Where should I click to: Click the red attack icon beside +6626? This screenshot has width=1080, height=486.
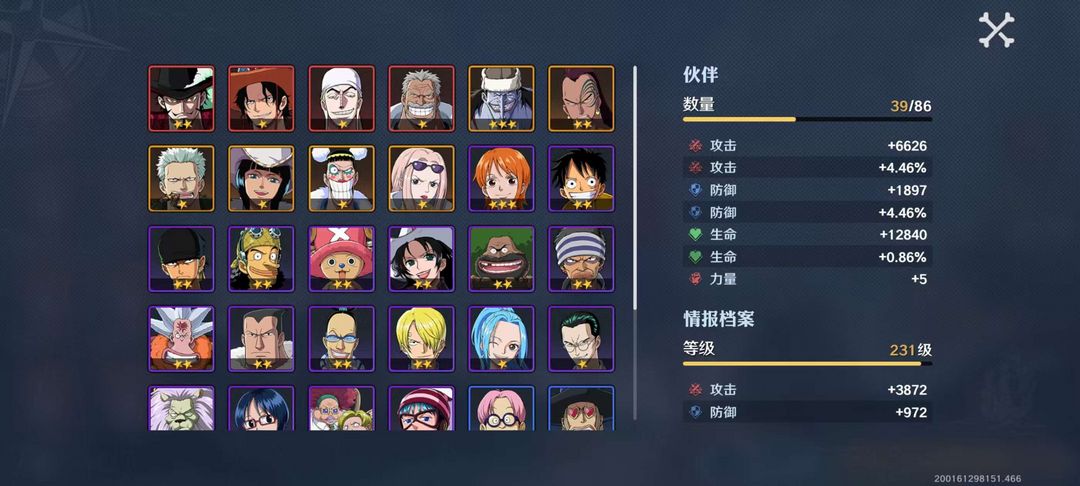click(695, 146)
